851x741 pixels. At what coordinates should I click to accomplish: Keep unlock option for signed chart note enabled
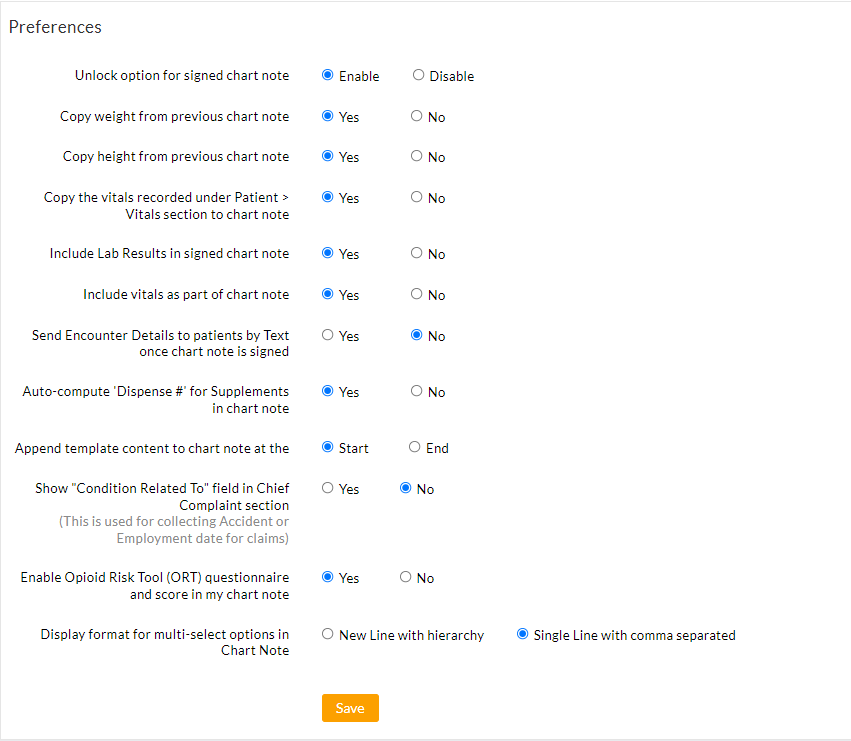coord(327,75)
